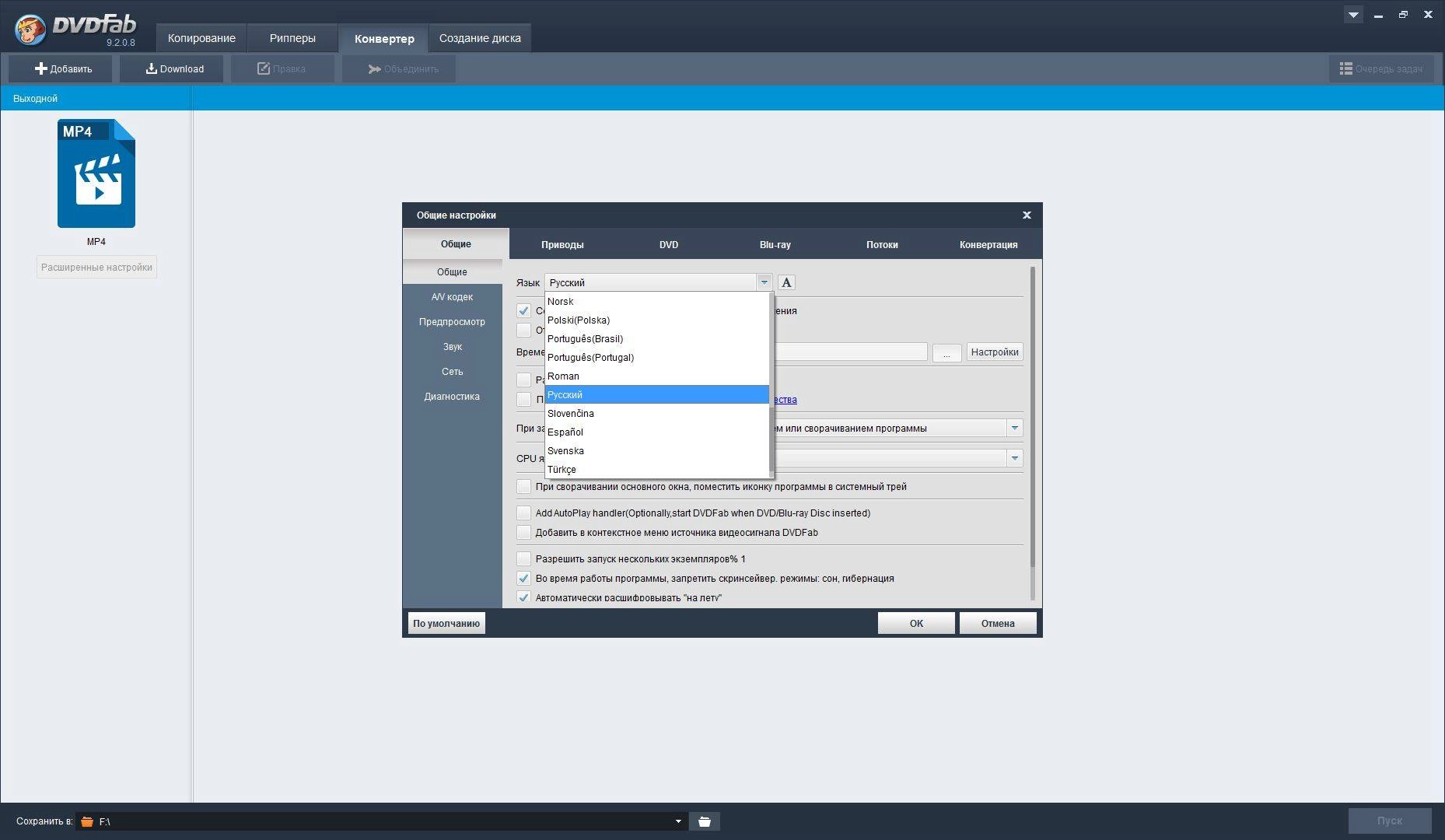
Task: Choose Português(Portugal) from the language list
Action: 656,357
